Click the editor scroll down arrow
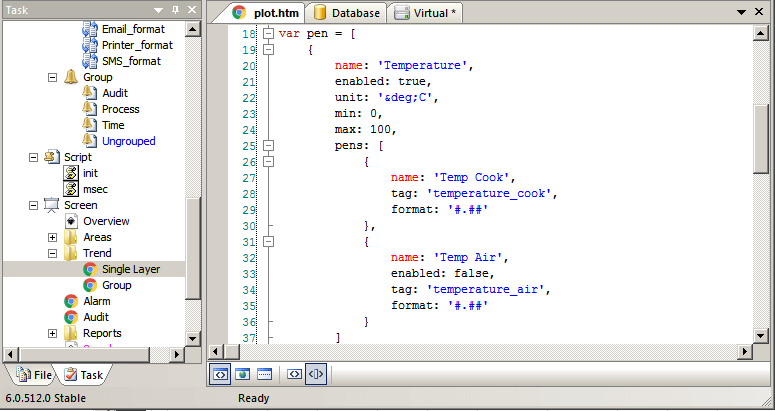The image size is (775, 411). pos(760,335)
